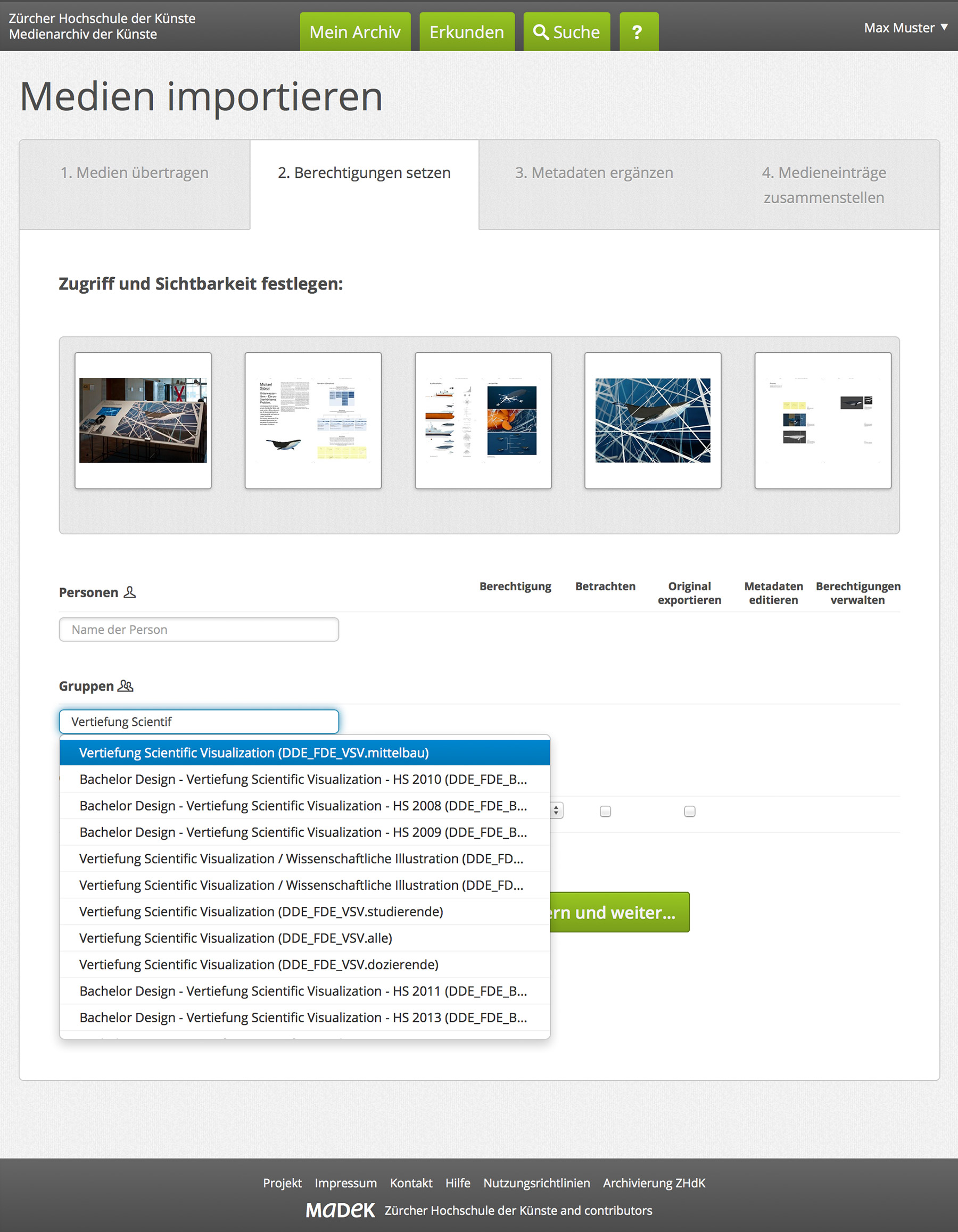Click the Name der Person input field
This screenshot has height=1232, width=958.
199,630
